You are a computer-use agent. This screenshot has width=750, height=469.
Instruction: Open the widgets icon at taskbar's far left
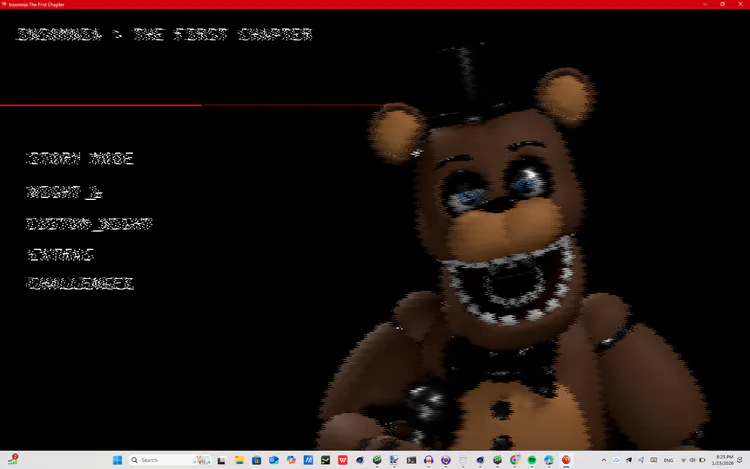[x=13, y=460]
